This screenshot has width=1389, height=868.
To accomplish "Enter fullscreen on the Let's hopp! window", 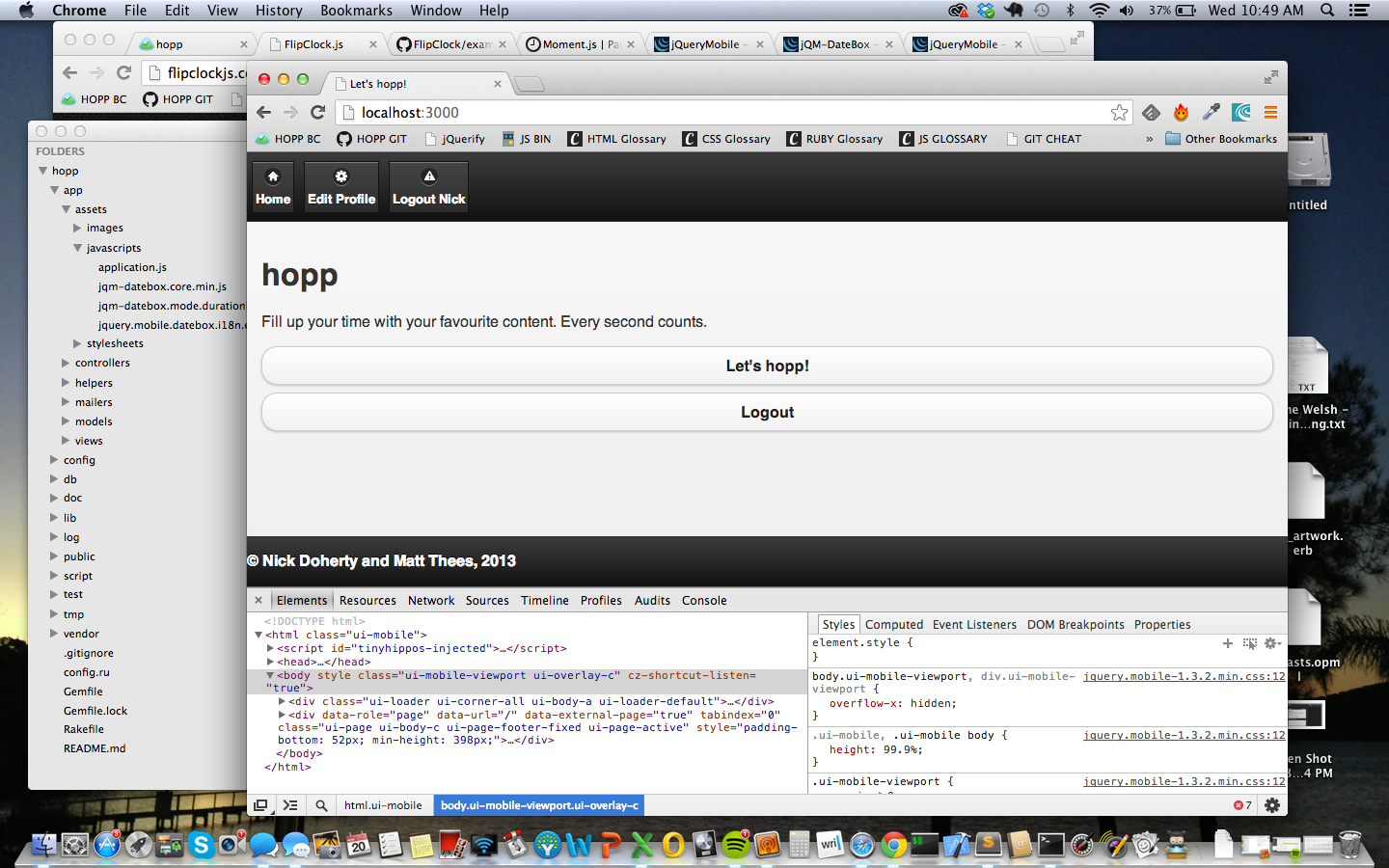I will pyautogui.click(x=1271, y=77).
